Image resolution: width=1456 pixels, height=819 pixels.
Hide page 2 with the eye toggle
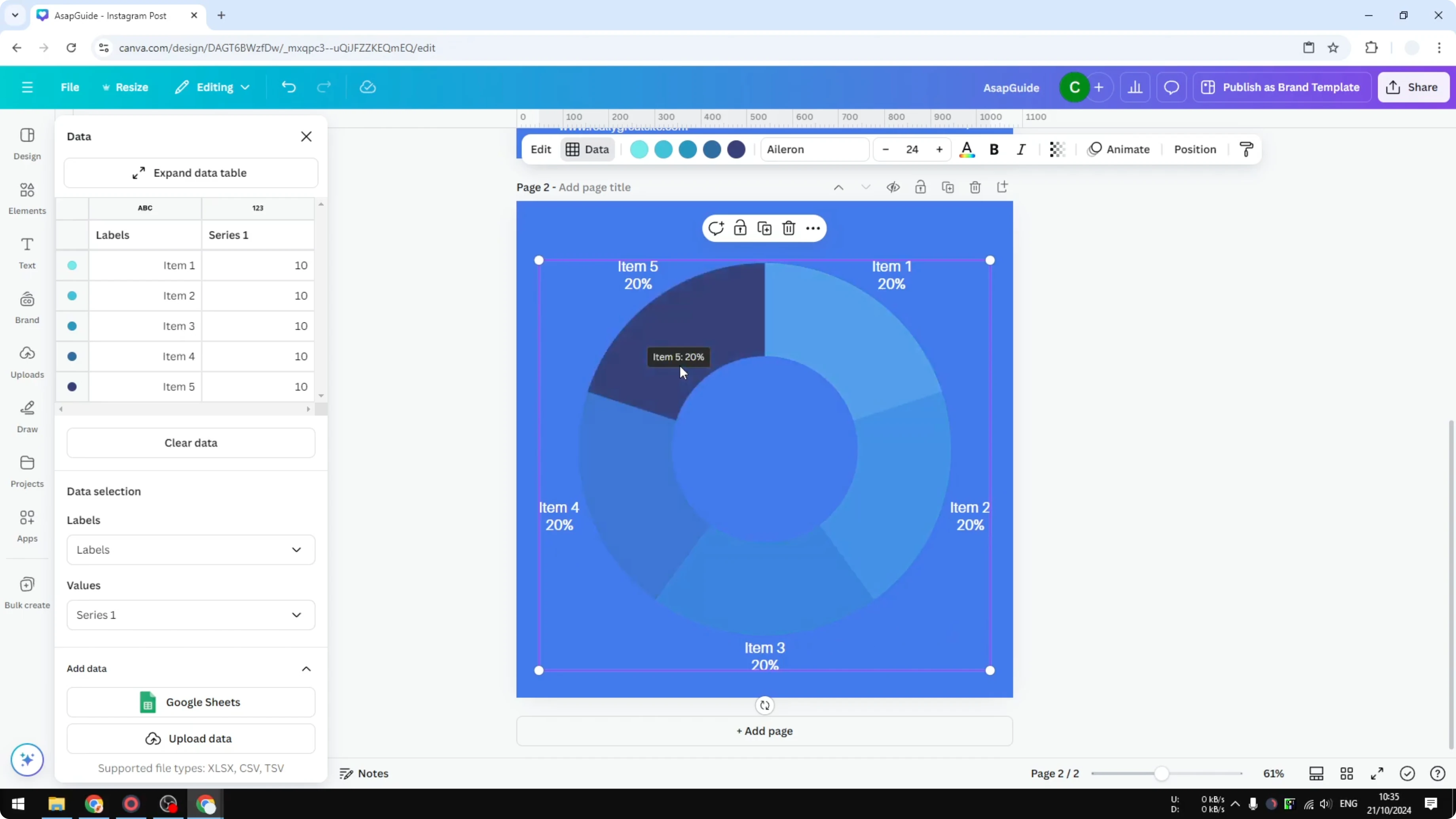893,187
